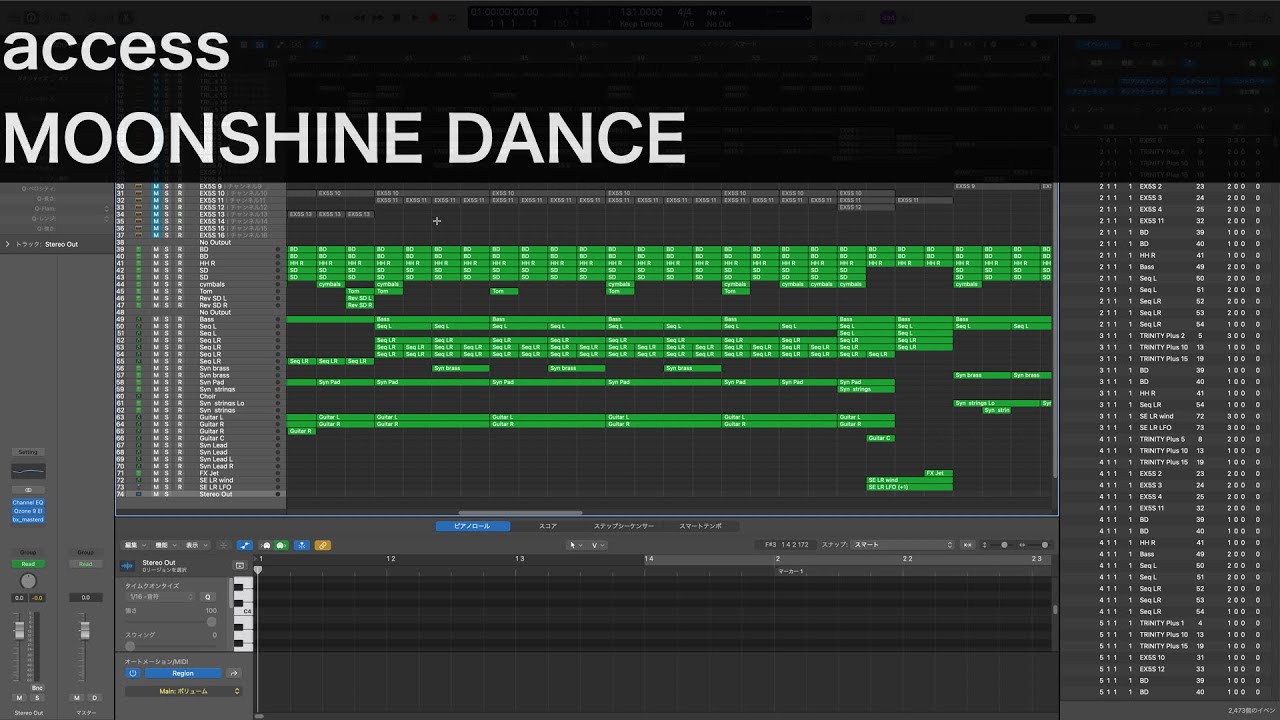Click the Bnc bounce button

click(x=37, y=688)
